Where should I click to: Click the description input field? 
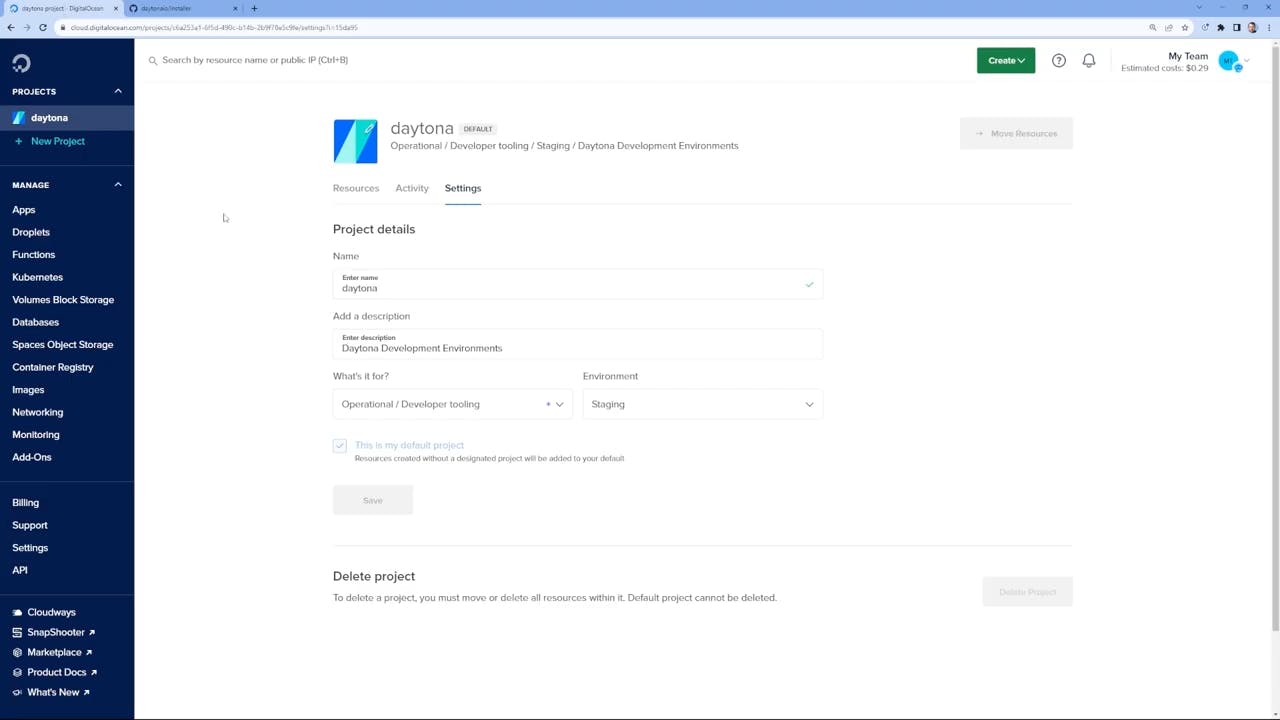click(x=578, y=344)
